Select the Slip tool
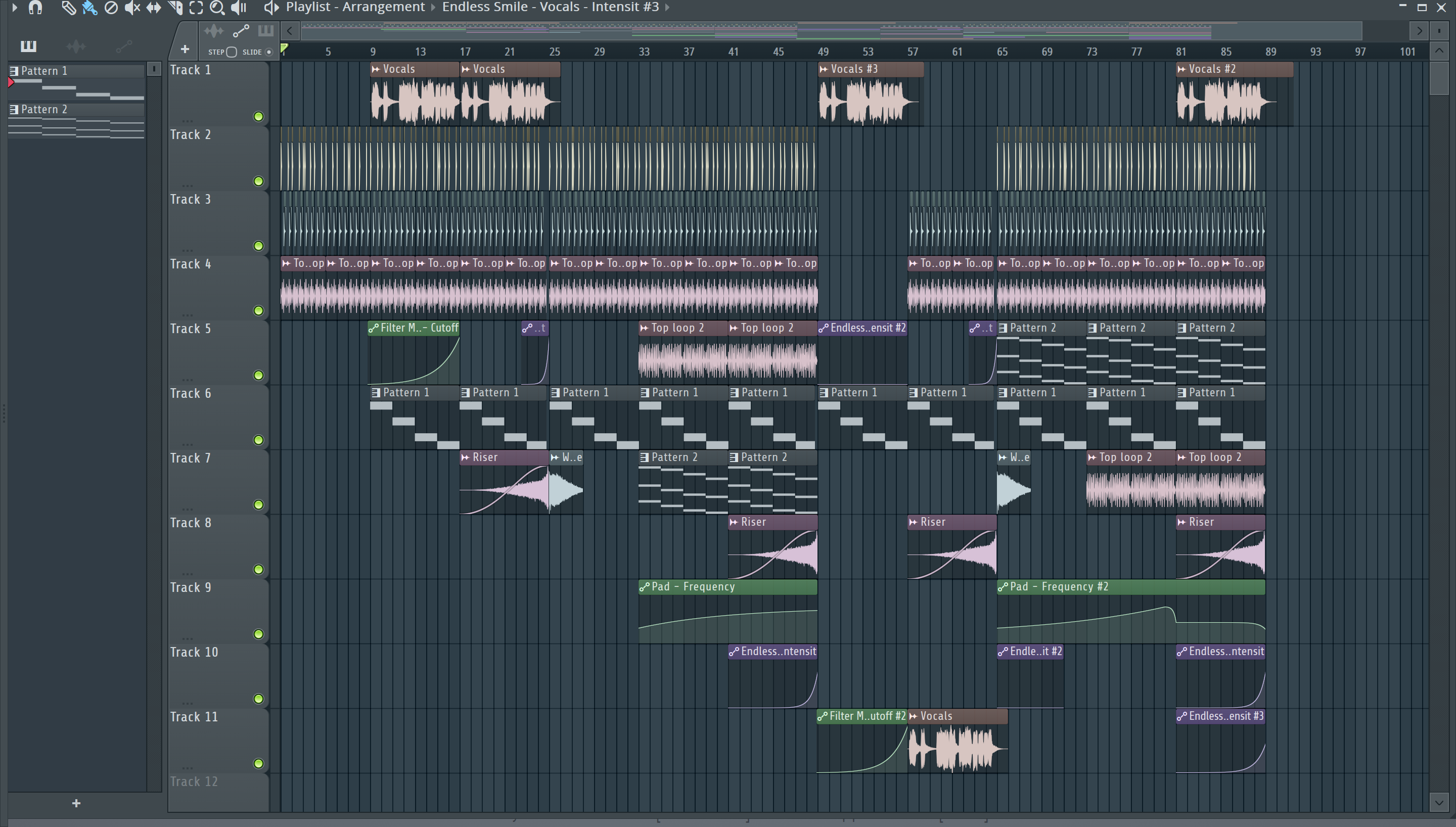 tap(153, 8)
